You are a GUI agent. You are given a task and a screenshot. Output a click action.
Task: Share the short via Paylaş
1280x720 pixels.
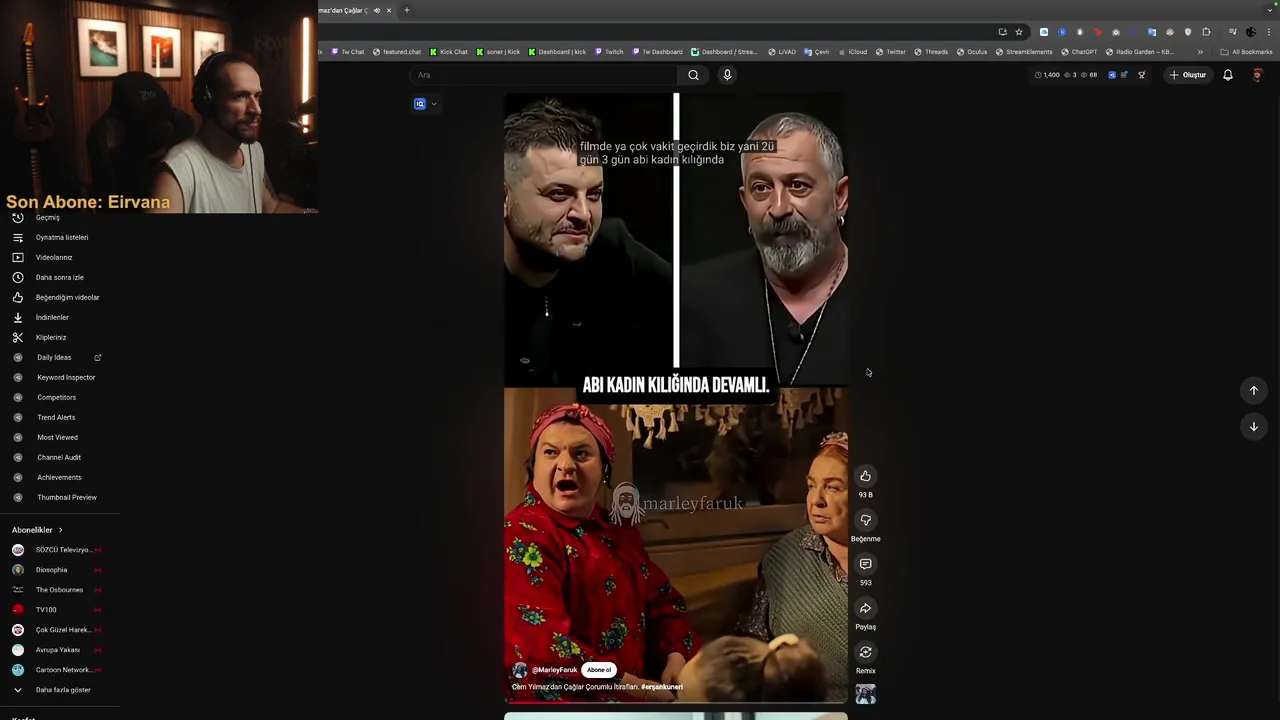click(866, 608)
